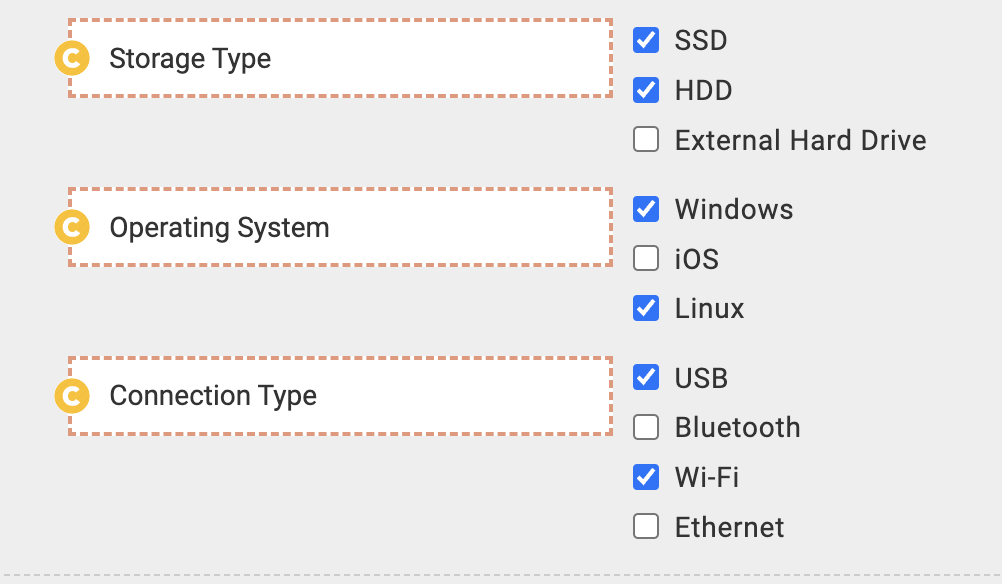Screen dimensions: 1002x584
Task: Select the Ethernet checkbox
Action: tap(646, 526)
